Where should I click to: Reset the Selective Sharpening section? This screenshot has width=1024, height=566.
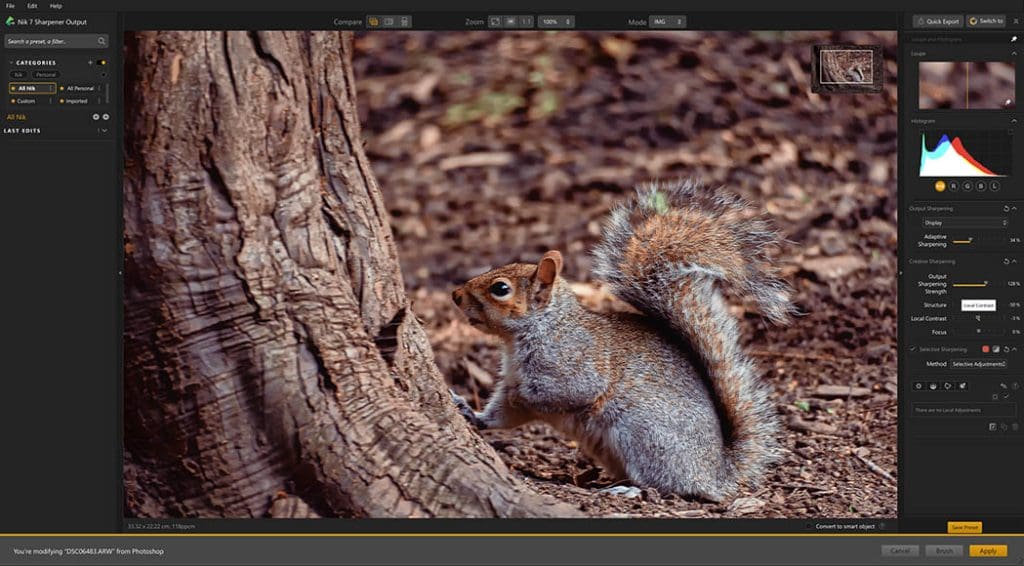tap(1006, 349)
